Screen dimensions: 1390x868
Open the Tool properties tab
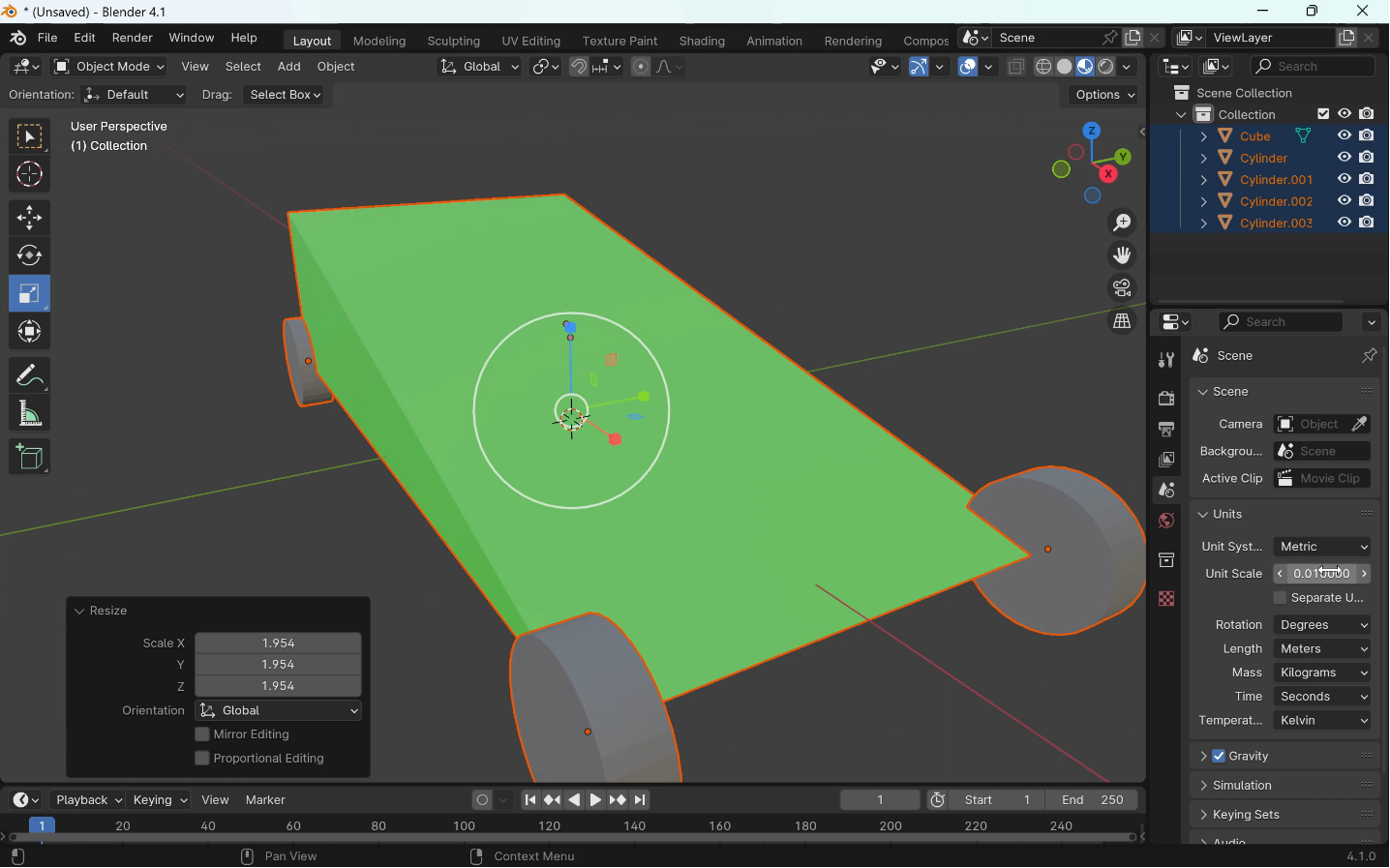tap(1166, 361)
